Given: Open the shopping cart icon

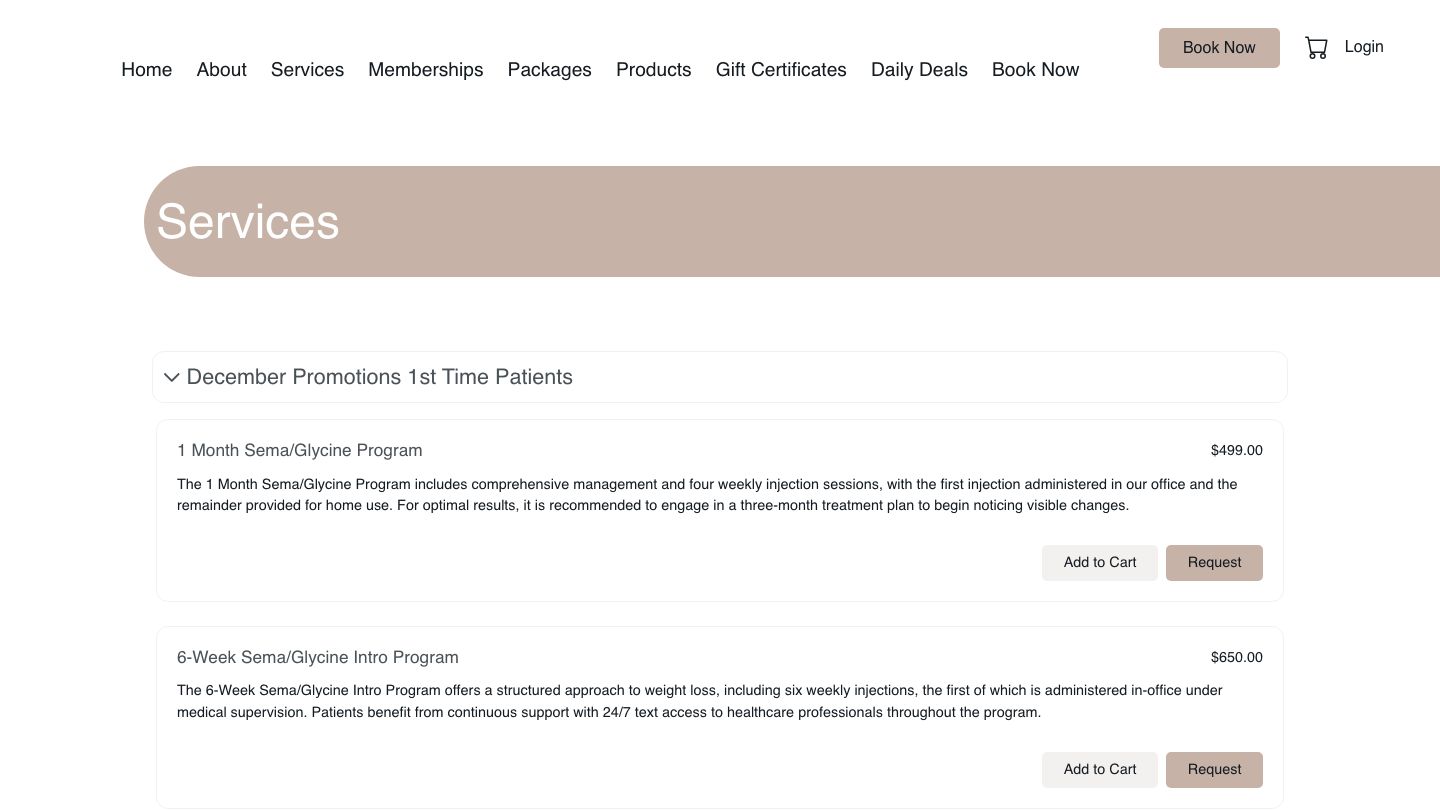Looking at the screenshot, I should pyautogui.click(x=1316, y=48).
